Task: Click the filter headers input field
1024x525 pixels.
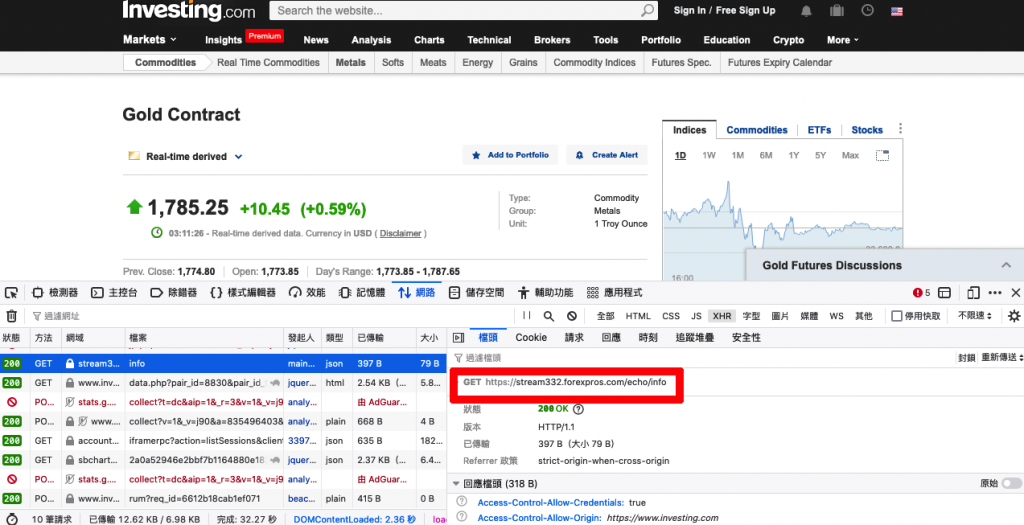Action: [x=701, y=358]
